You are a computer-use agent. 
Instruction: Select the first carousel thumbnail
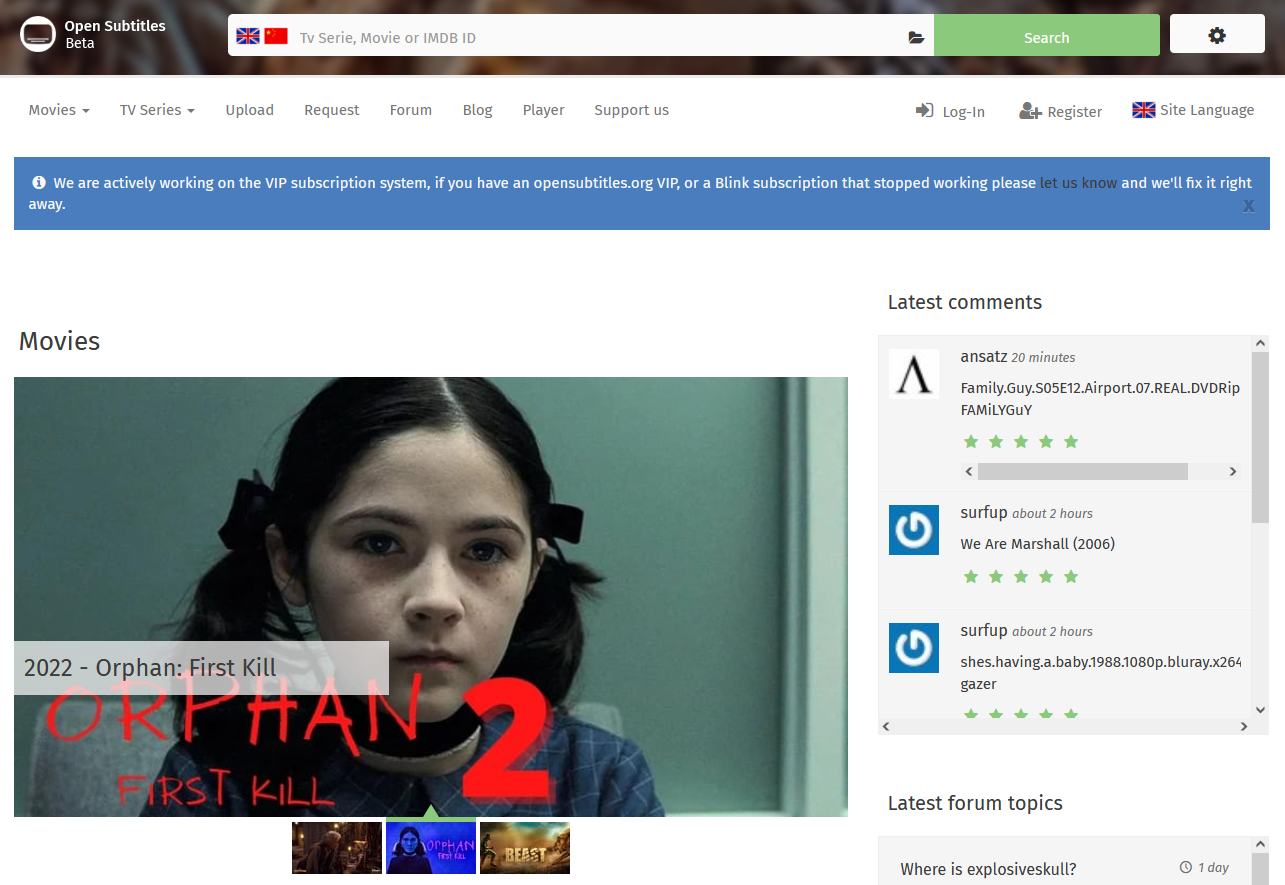337,848
